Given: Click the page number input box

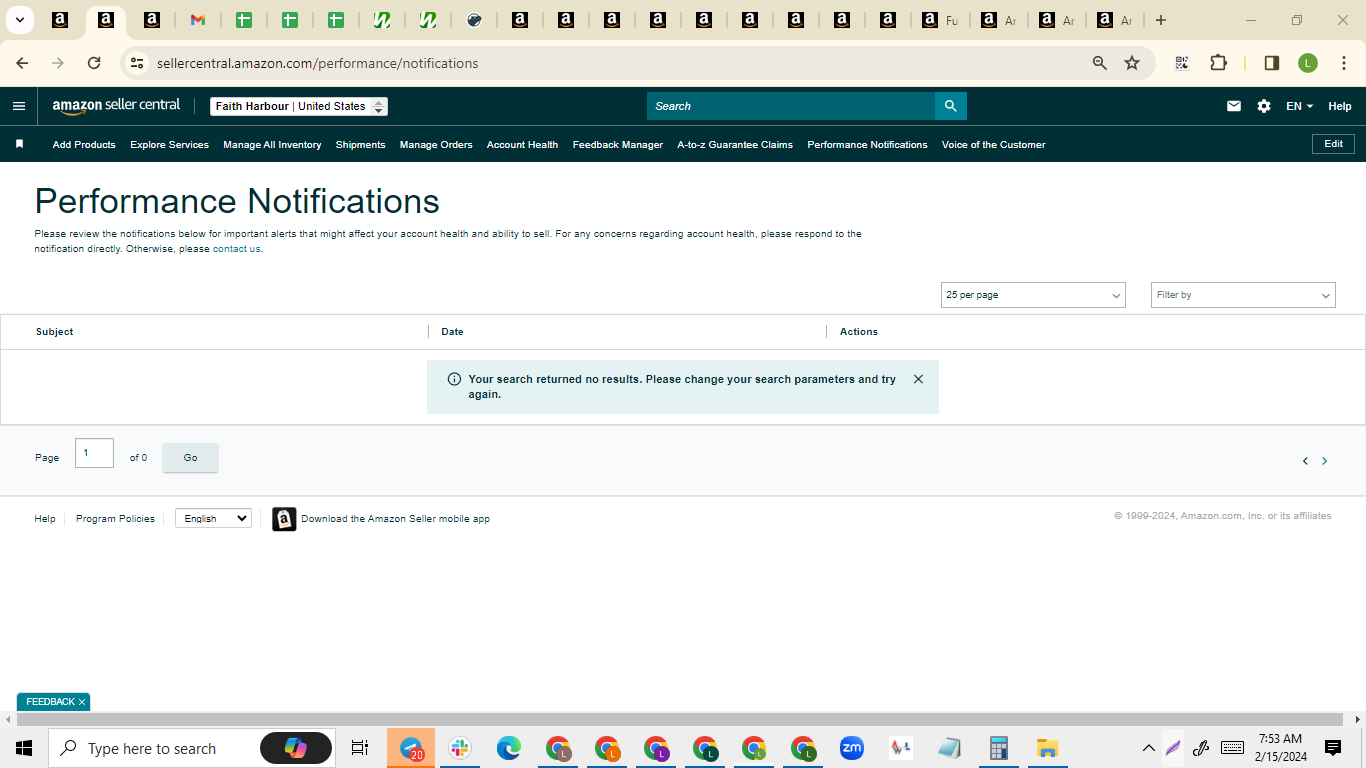Looking at the screenshot, I should [x=94, y=453].
